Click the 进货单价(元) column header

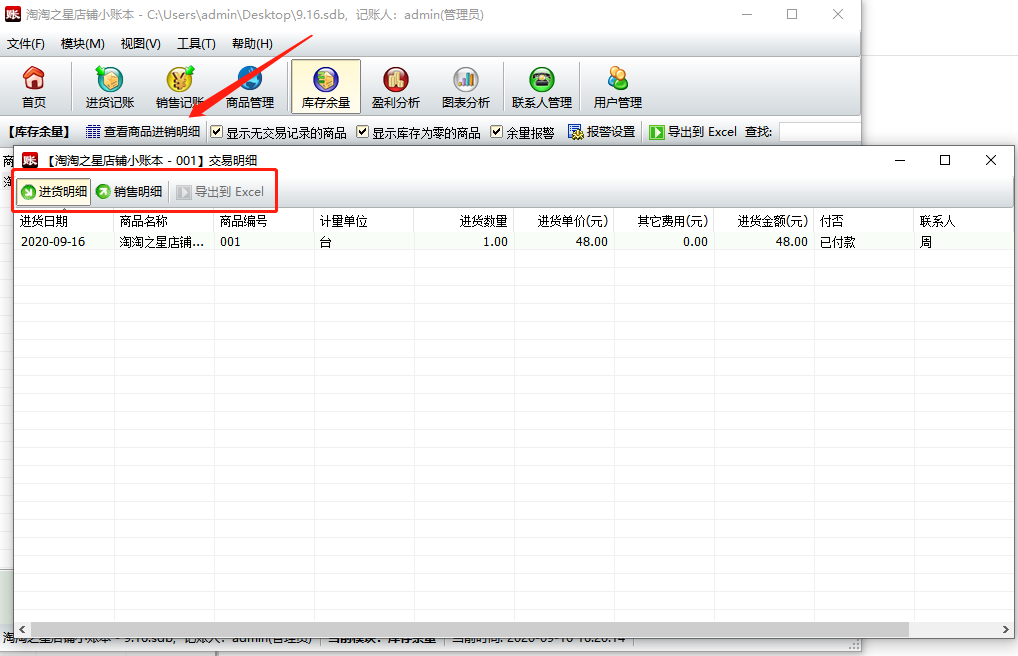click(x=564, y=221)
